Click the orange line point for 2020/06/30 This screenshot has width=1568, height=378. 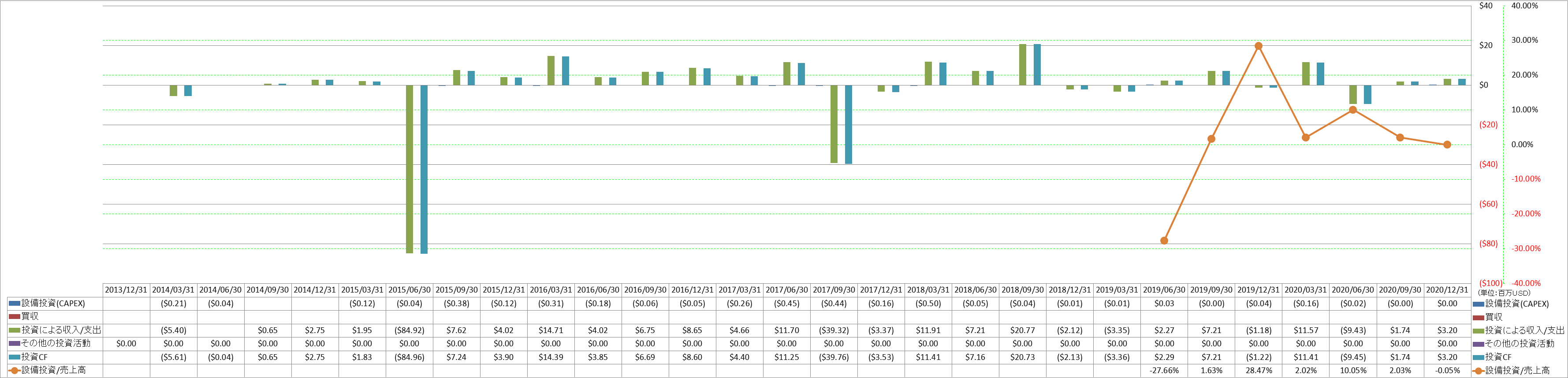coord(1352,110)
